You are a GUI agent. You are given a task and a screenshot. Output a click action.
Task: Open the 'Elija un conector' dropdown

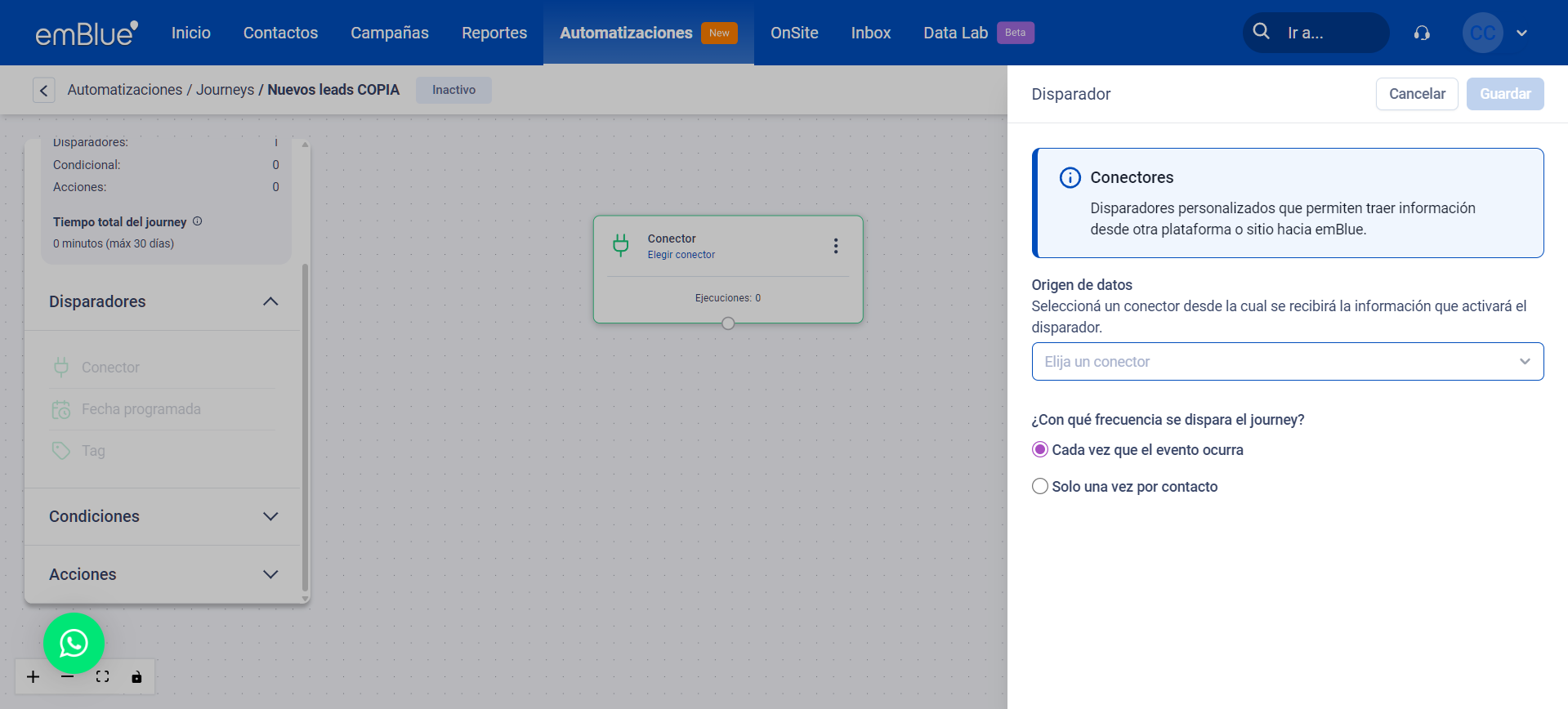click(x=1287, y=362)
